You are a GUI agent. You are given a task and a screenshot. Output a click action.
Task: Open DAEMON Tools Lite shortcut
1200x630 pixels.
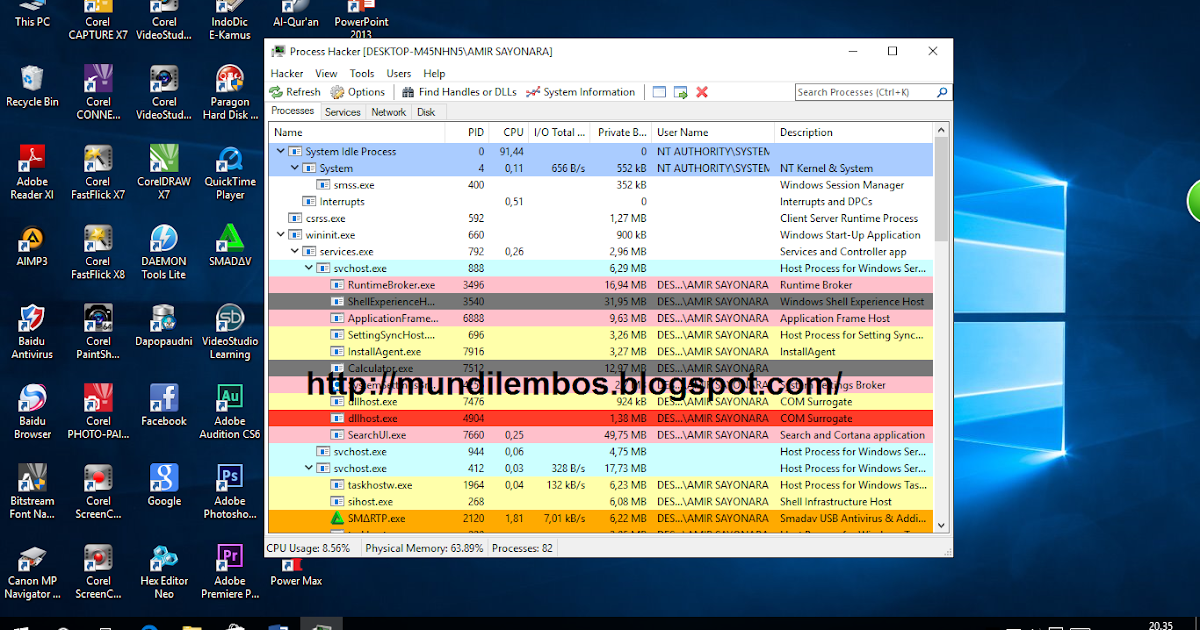coord(164,252)
